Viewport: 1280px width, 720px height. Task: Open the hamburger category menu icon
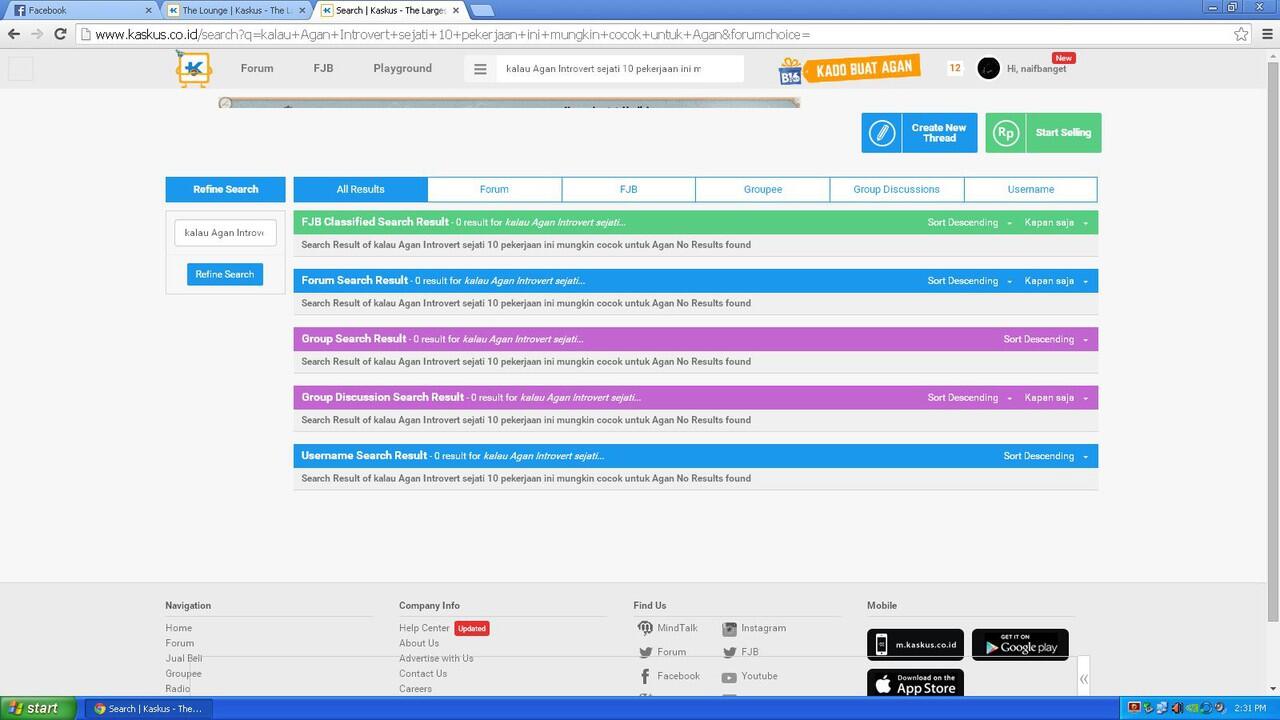pyautogui.click(x=480, y=69)
